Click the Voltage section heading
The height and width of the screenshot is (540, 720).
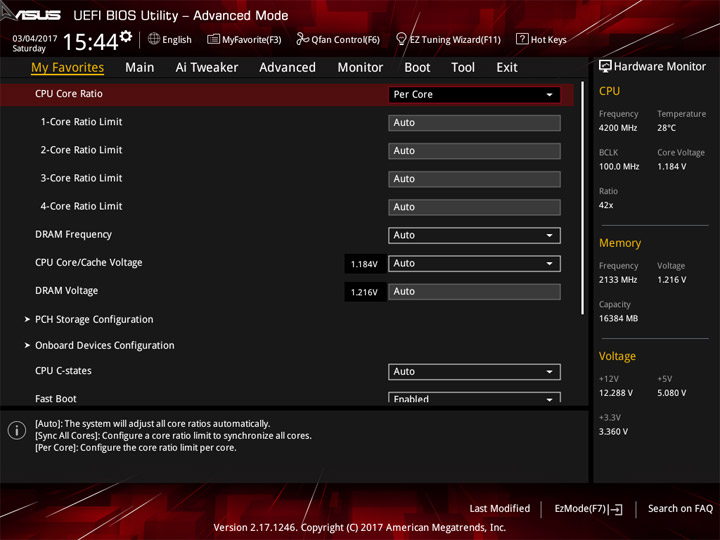coord(617,356)
